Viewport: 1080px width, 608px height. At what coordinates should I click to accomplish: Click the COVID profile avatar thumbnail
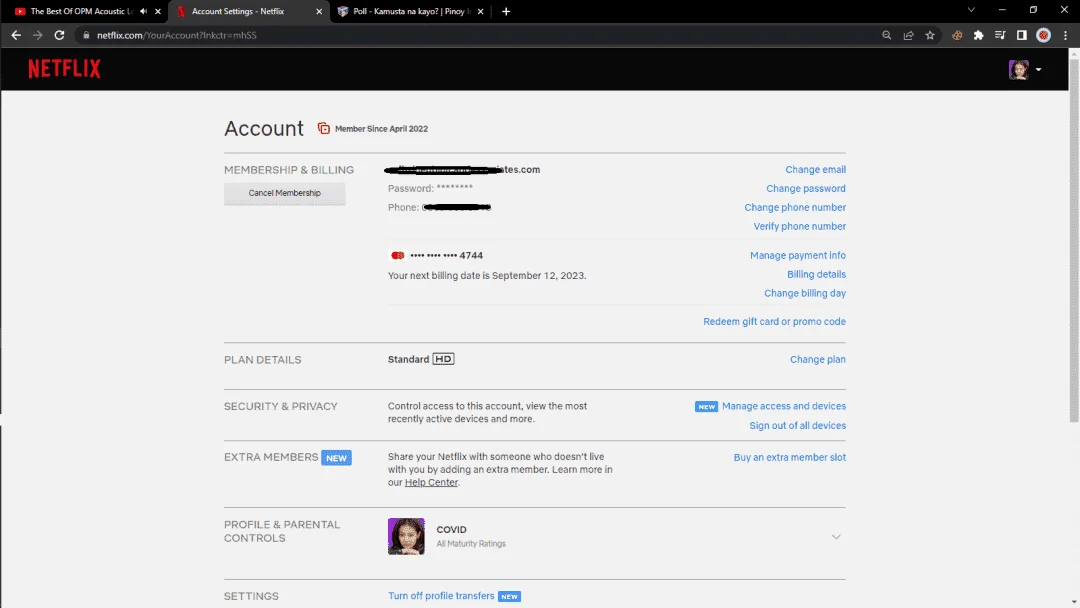pos(406,536)
